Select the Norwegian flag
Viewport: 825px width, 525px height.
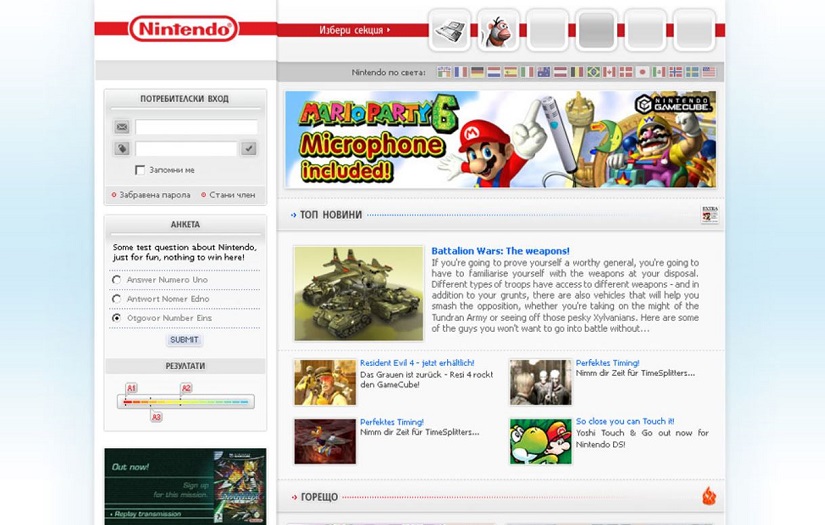click(x=676, y=72)
